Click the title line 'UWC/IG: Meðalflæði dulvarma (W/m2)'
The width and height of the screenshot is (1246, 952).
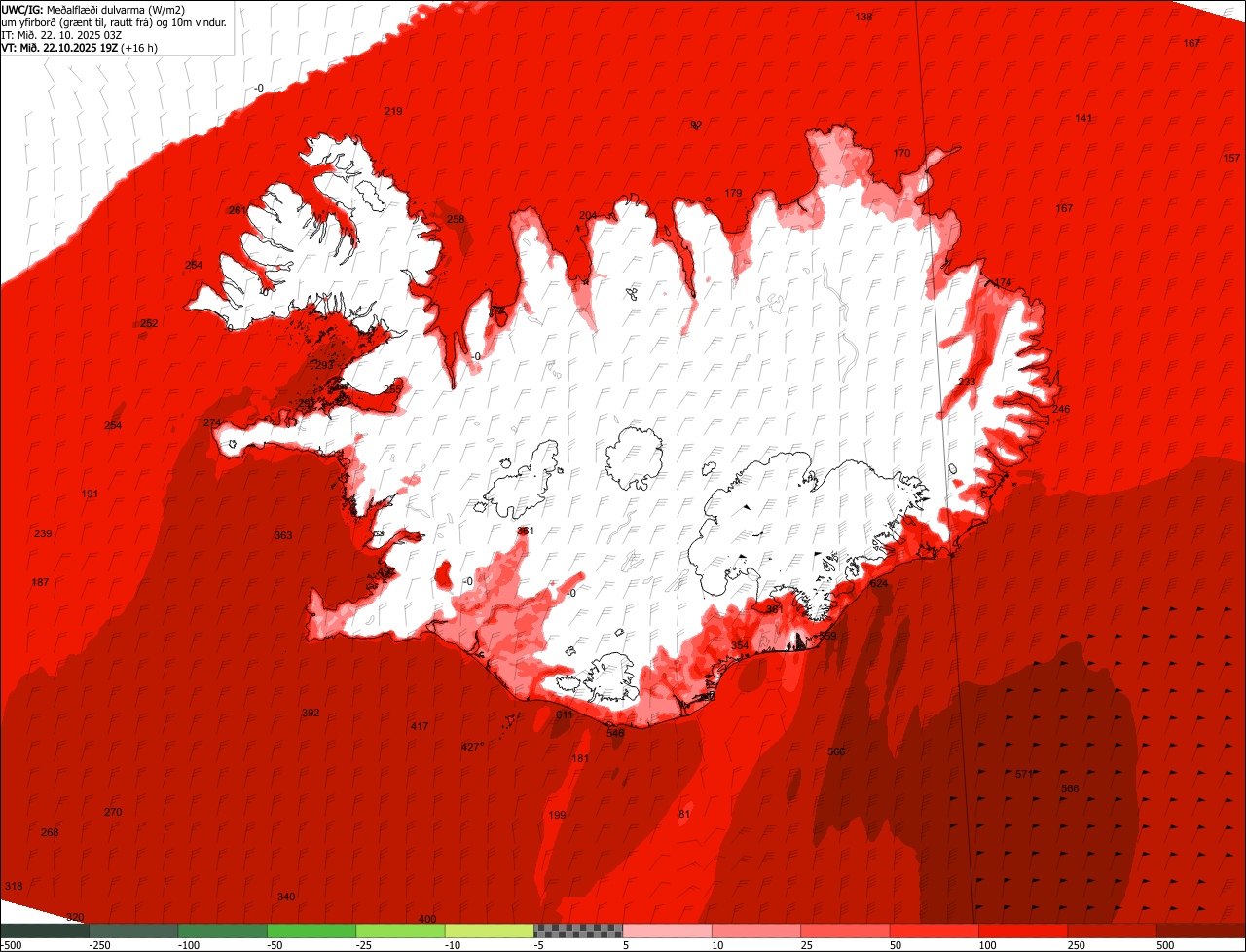93,9
